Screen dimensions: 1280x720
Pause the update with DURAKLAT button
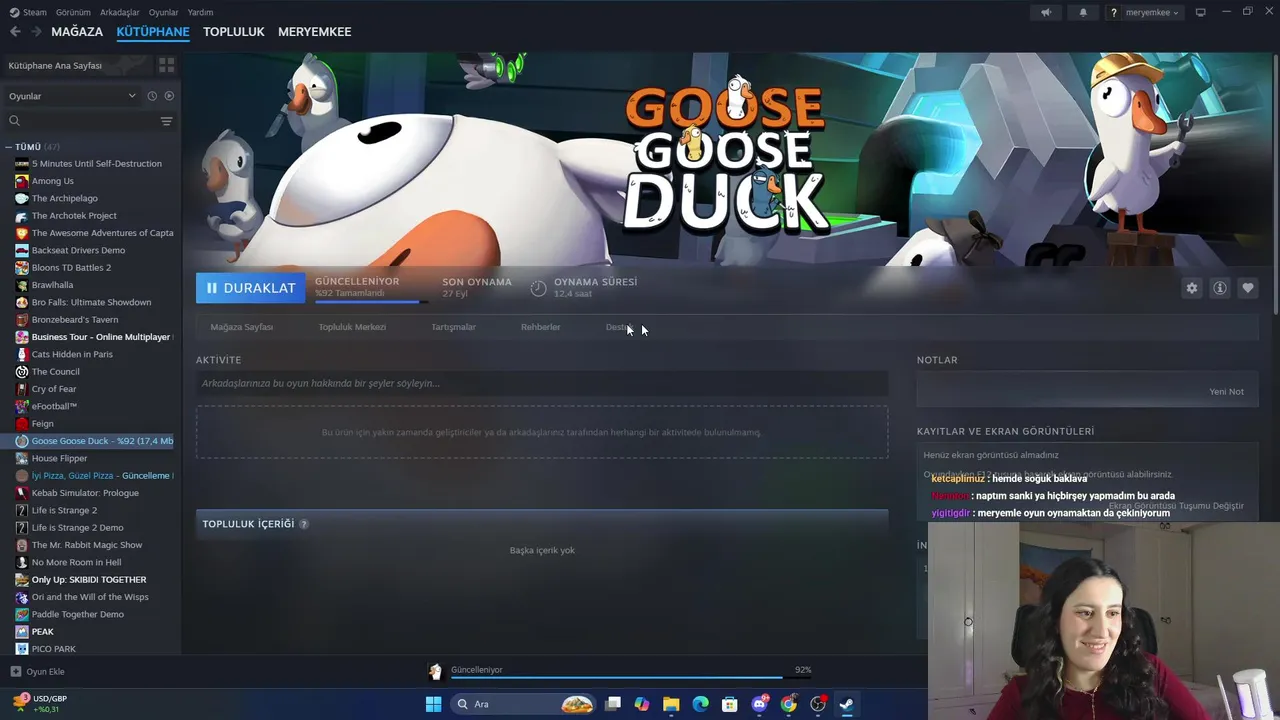251,288
